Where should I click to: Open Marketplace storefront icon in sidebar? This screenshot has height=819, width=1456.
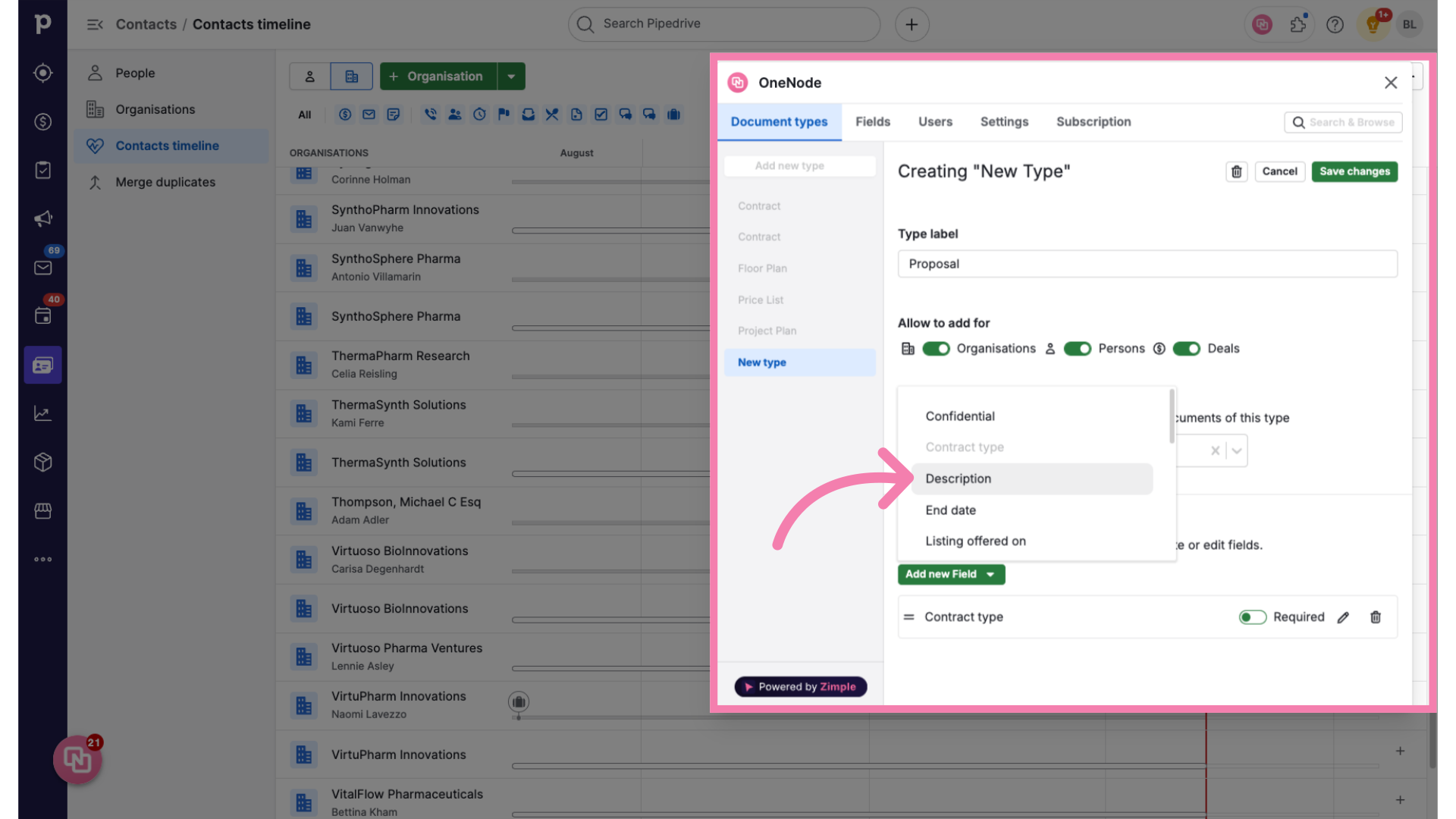42,510
